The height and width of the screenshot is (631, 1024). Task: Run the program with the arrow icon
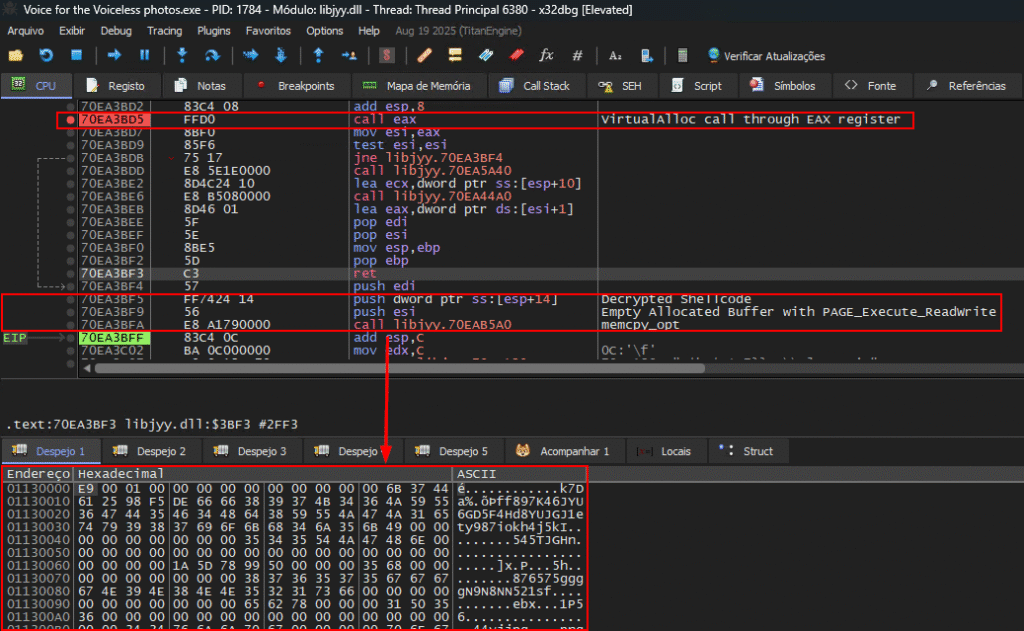(x=114, y=55)
